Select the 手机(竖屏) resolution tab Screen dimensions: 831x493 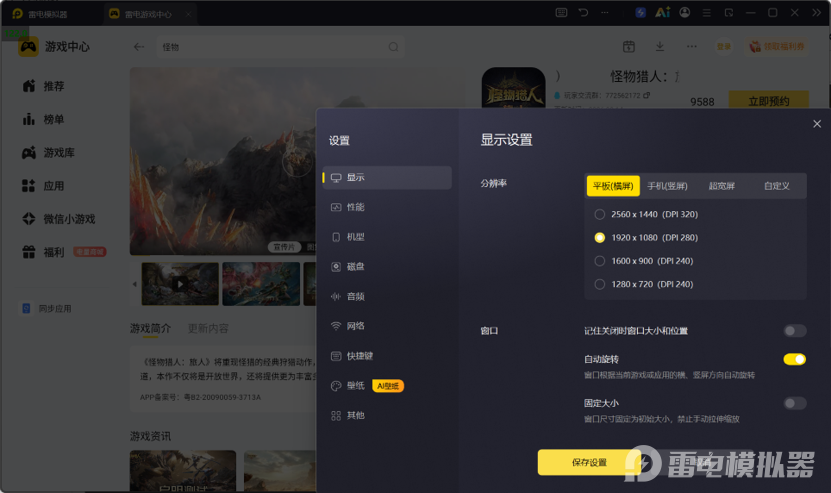(667, 186)
